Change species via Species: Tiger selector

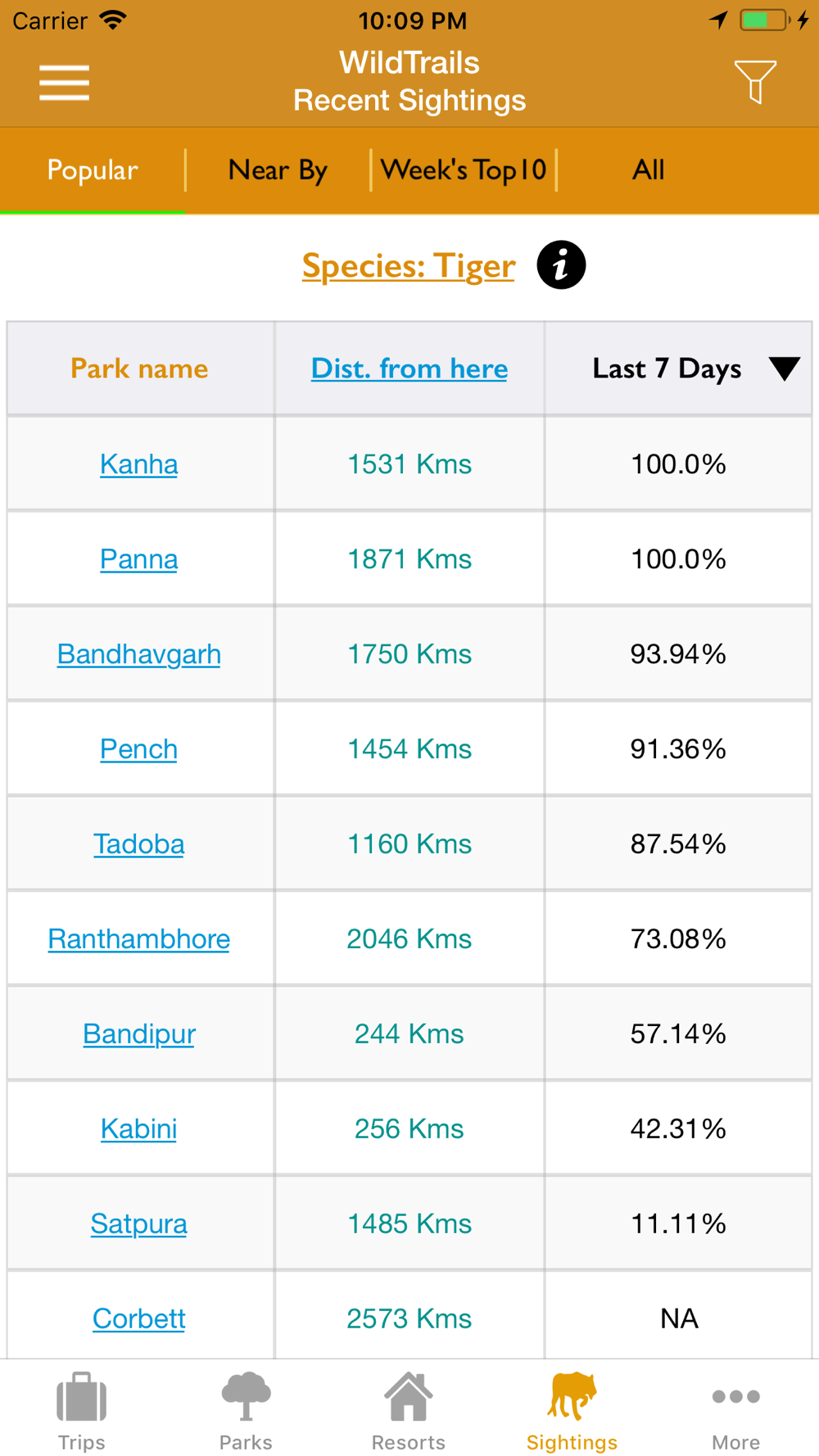point(409,265)
